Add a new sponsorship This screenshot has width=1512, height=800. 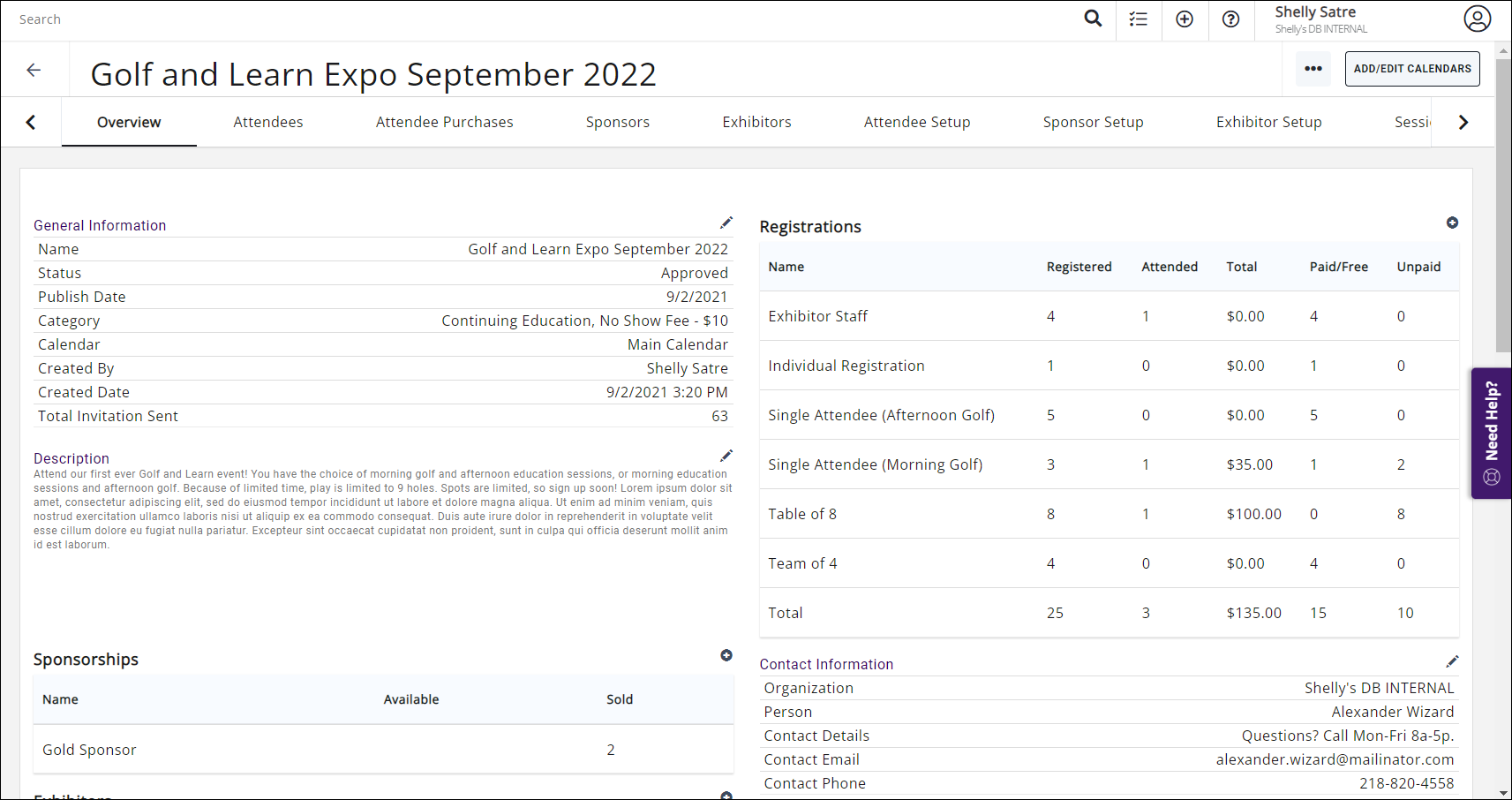click(726, 655)
